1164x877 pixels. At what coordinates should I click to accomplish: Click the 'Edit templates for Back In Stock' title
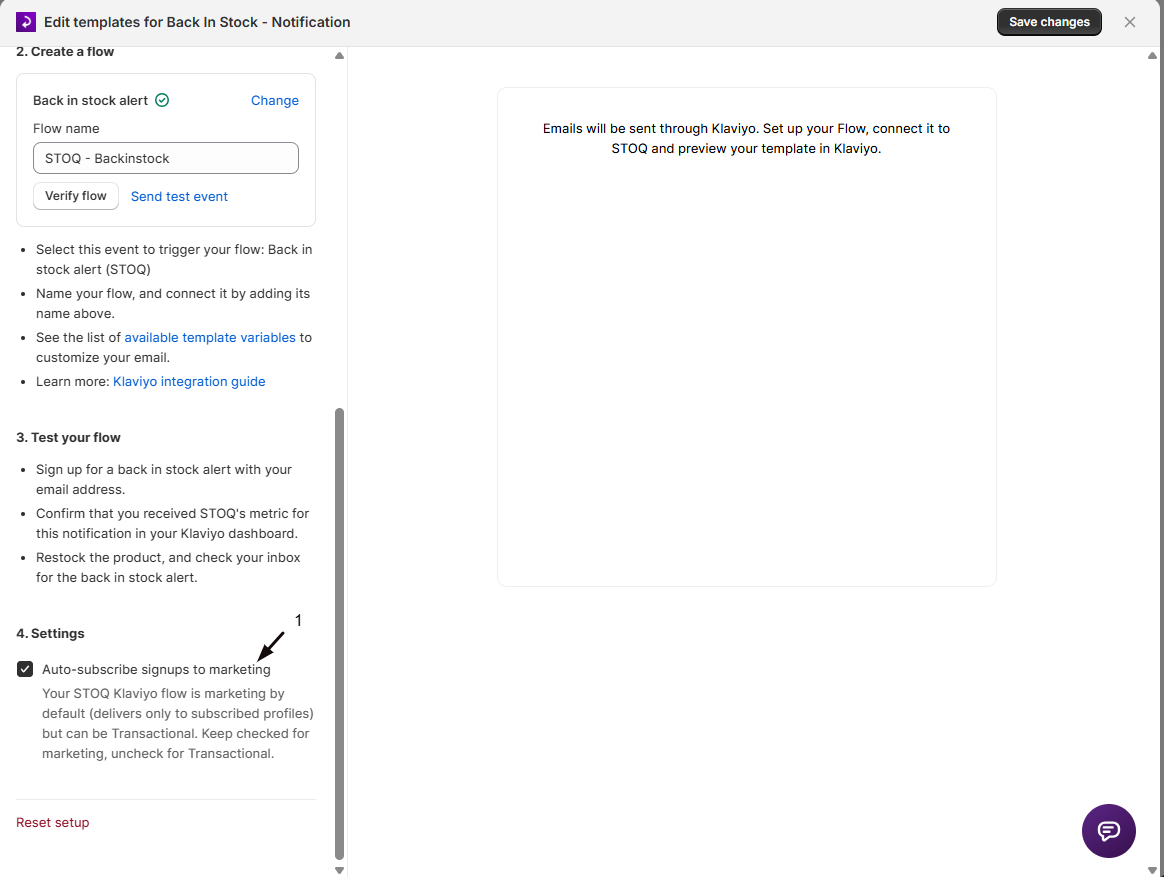point(197,22)
